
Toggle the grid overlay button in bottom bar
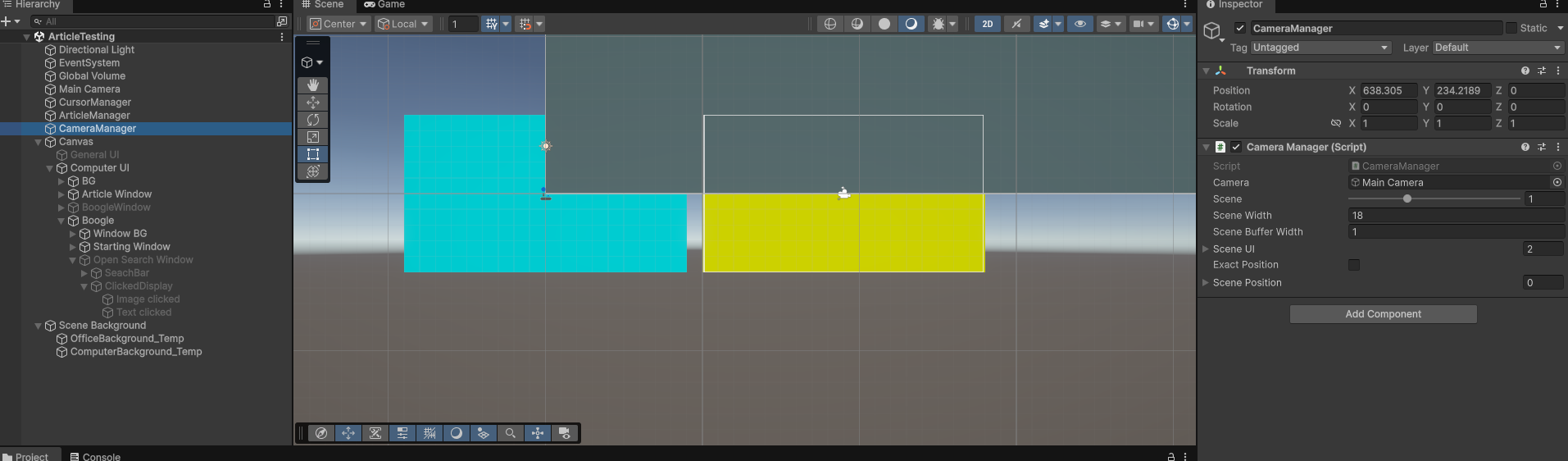[429, 433]
